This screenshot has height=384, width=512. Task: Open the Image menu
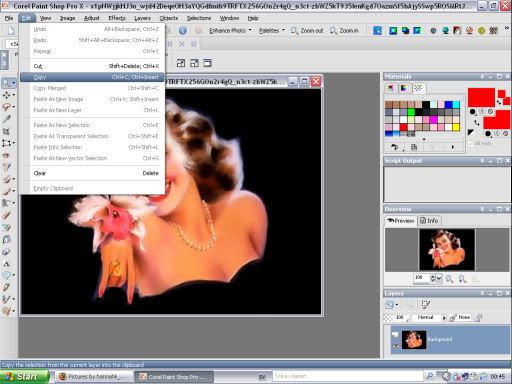67,18
